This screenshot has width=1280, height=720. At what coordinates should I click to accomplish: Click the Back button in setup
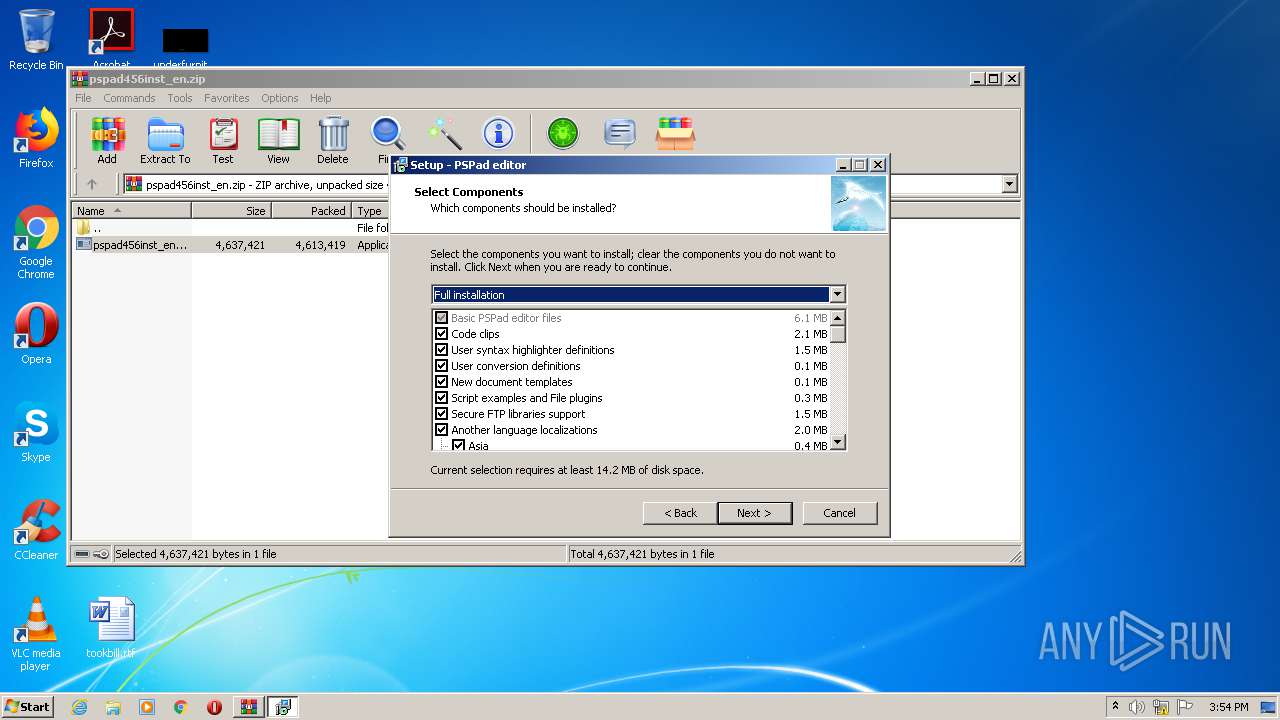pyautogui.click(x=680, y=513)
